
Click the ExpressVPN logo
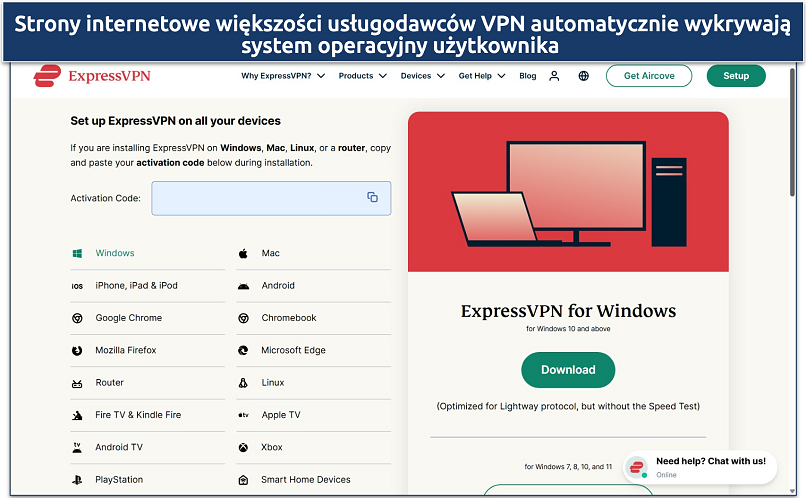coord(92,75)
